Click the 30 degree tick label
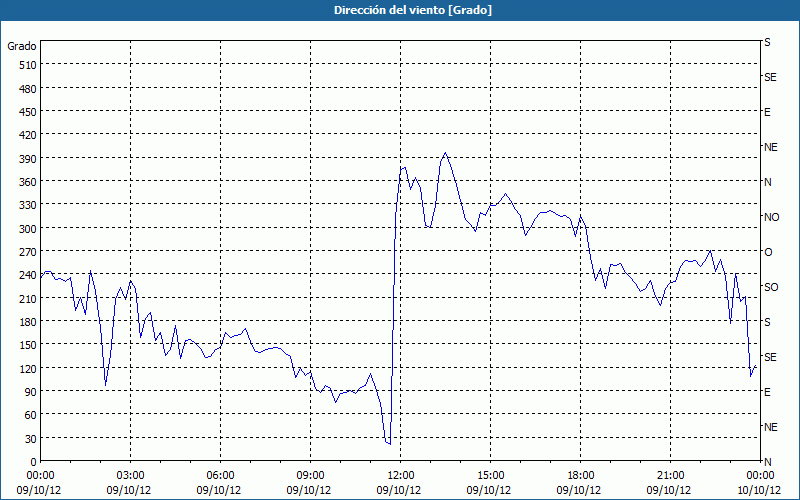This screenshot has width=800, height=500. (31, 439)
